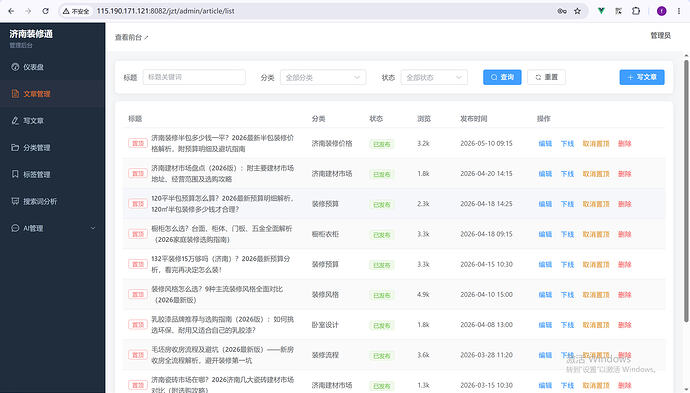Click the 浏览 column header
Screen dimensions: 690x393
(x=424, y=119)
